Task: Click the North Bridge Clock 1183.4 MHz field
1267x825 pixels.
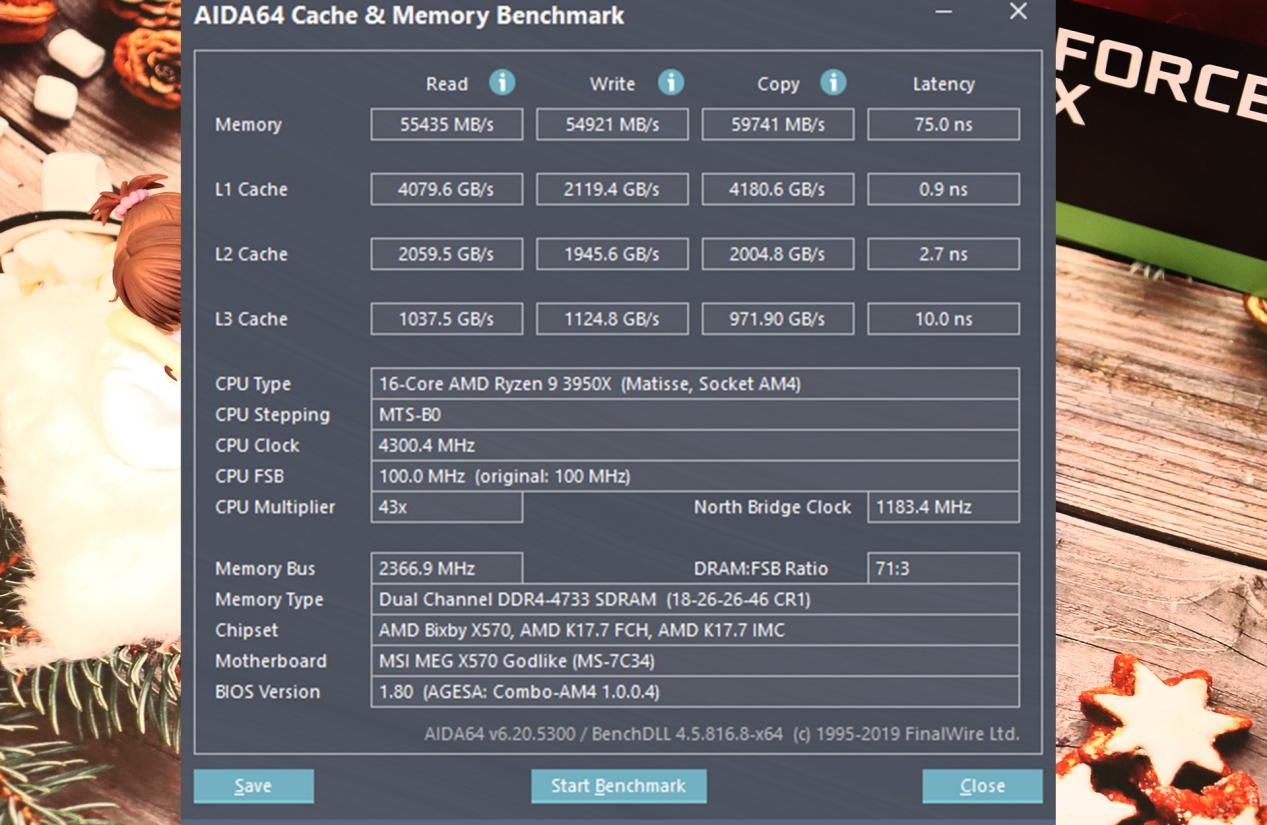Action: coord(943,507)
